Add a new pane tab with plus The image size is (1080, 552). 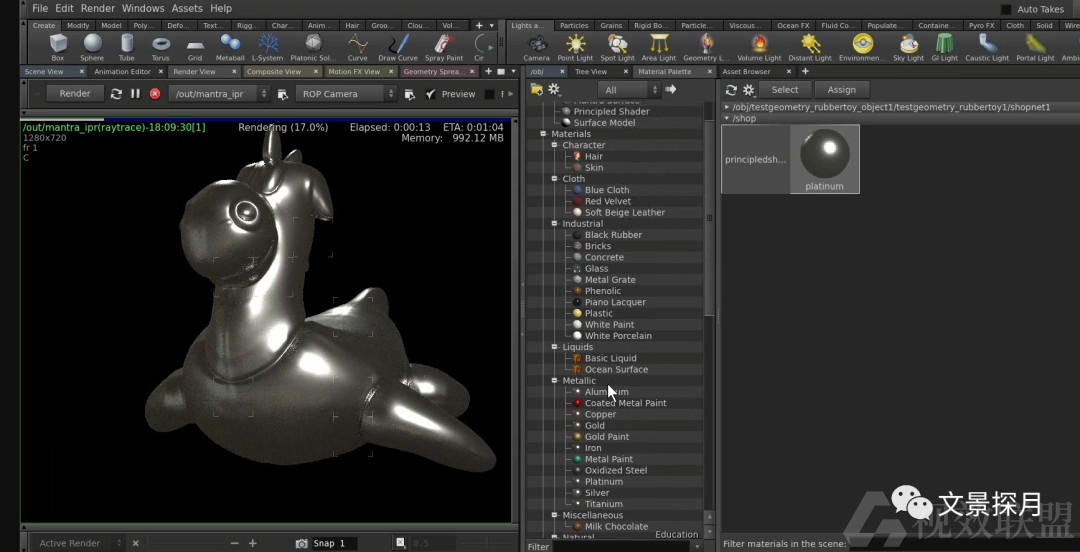point(488,72)
